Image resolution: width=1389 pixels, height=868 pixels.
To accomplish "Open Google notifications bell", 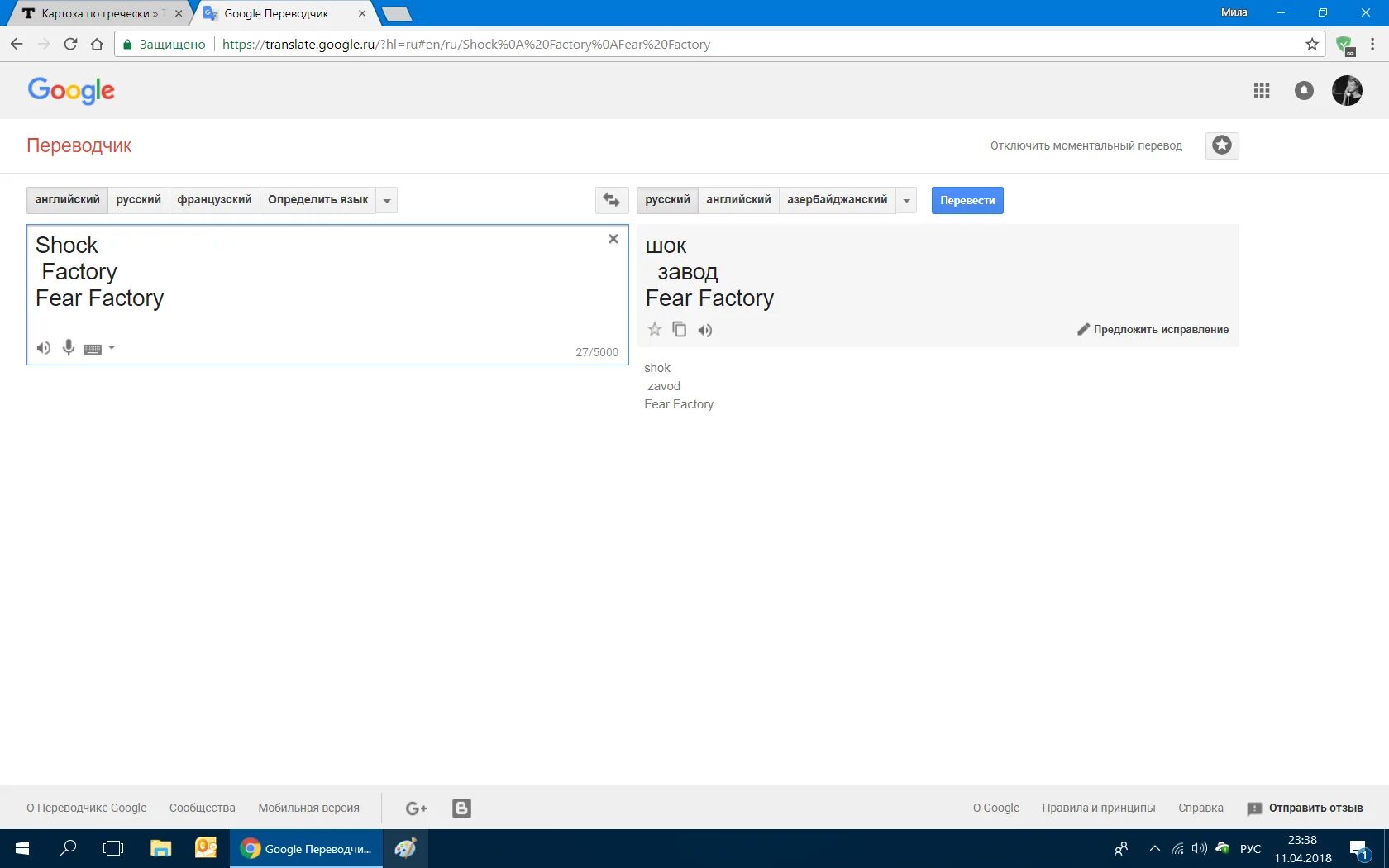I will (1304, 91).
